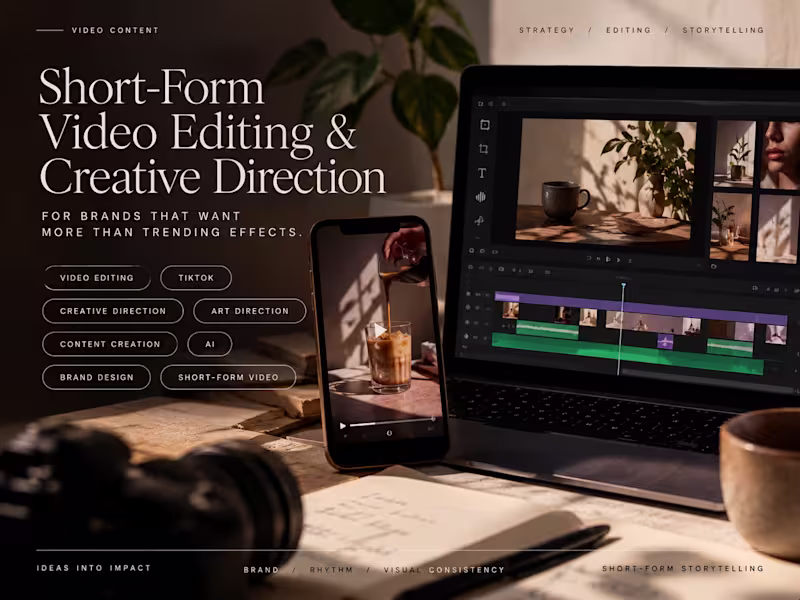This screenshot has width=800, height=600.
Task: Select the potted plant thumbnail in media panel
Action: click(734, 154)
